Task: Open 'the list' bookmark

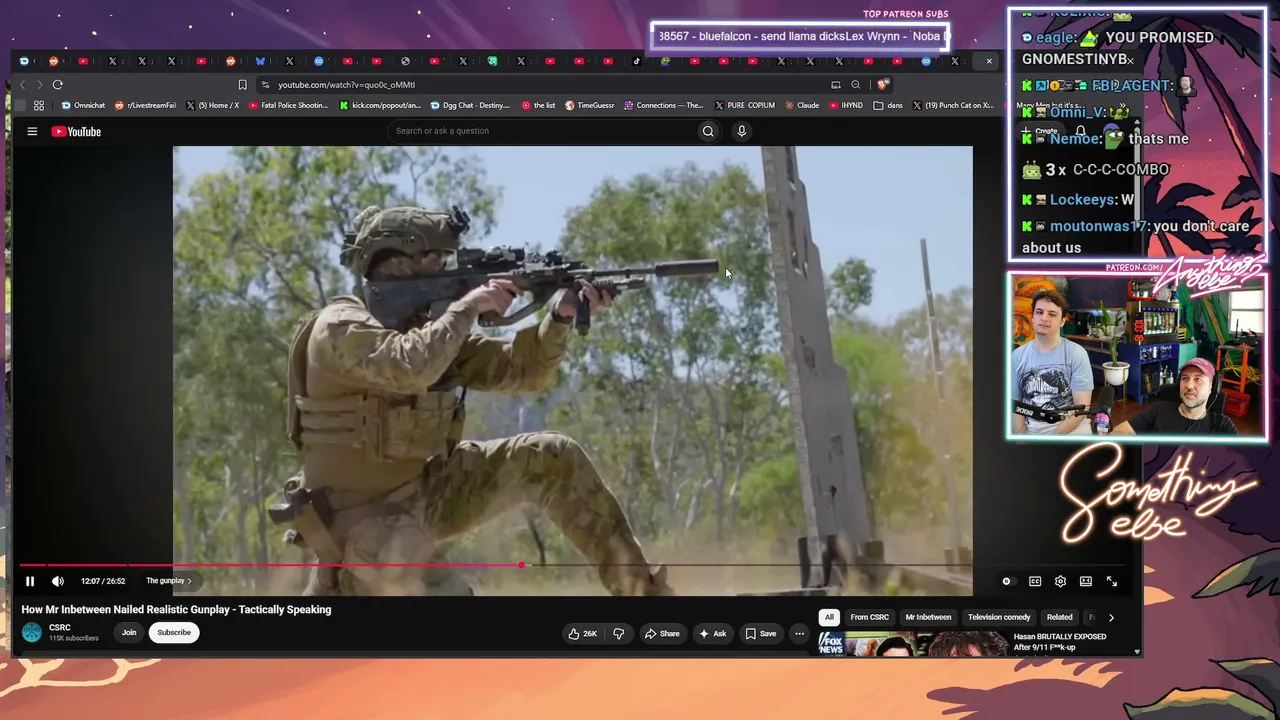Action: click(x=539, y=105)
